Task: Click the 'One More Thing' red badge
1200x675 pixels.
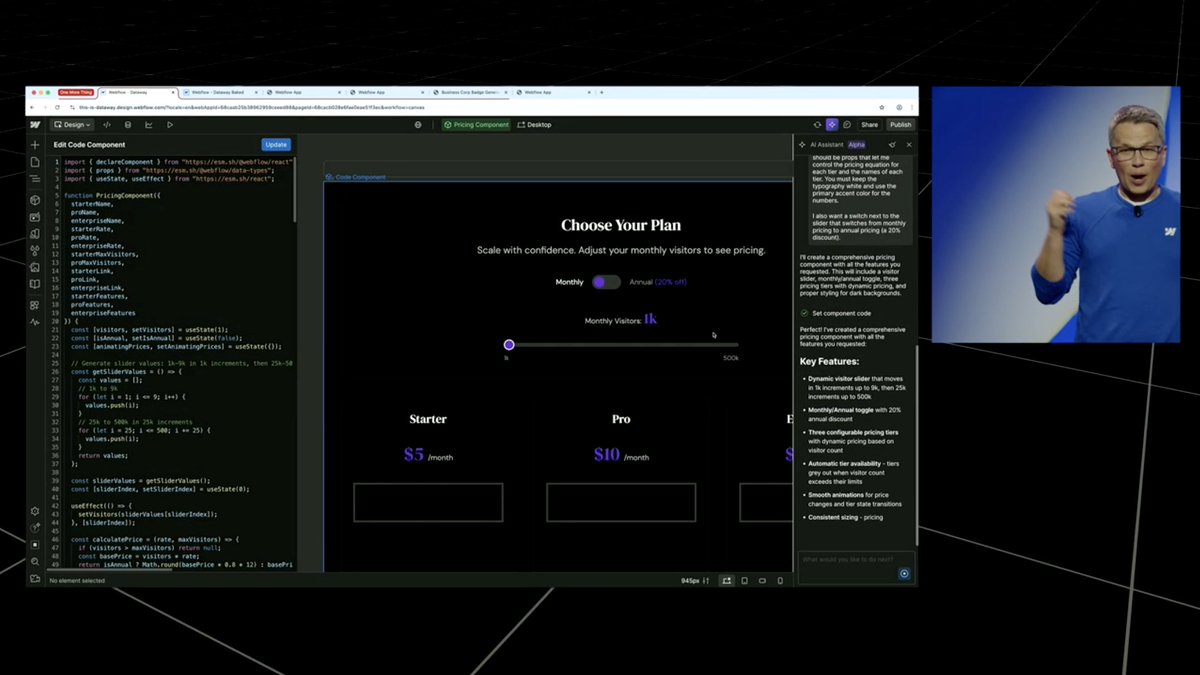Action: point(76,92)
